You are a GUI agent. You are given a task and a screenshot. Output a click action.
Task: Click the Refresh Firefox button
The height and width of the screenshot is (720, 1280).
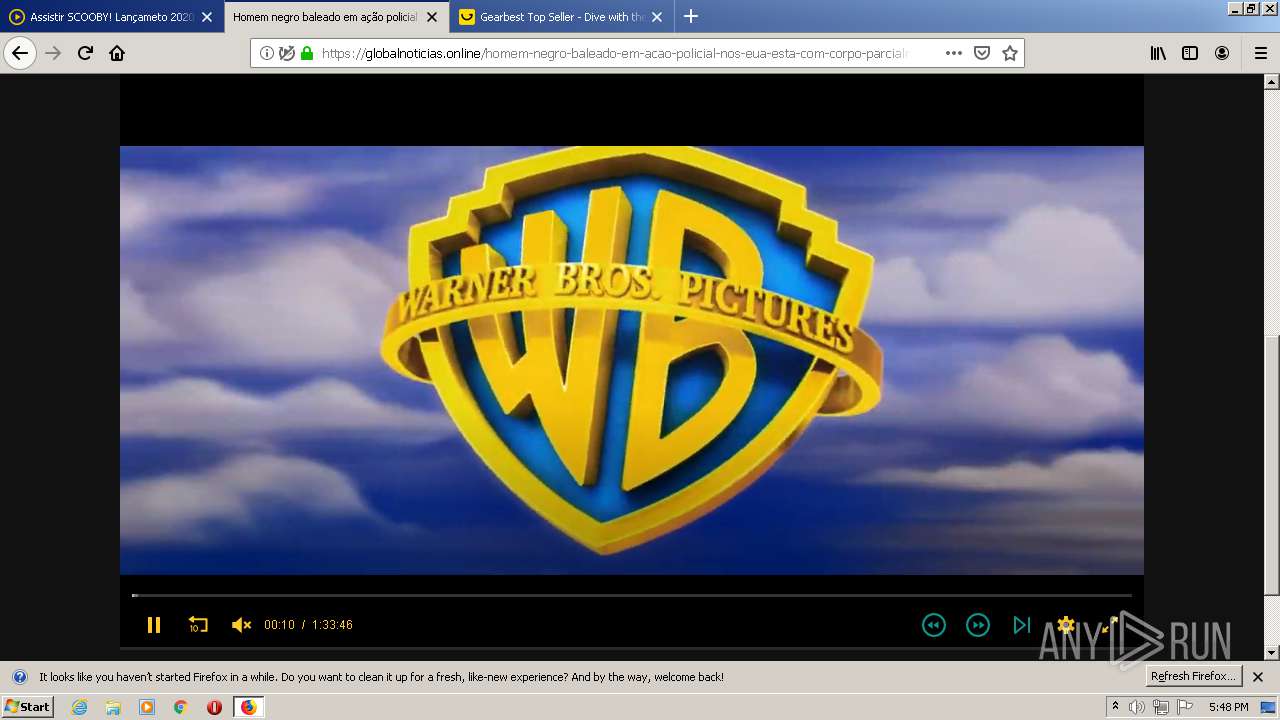(x=1194, y=677)
